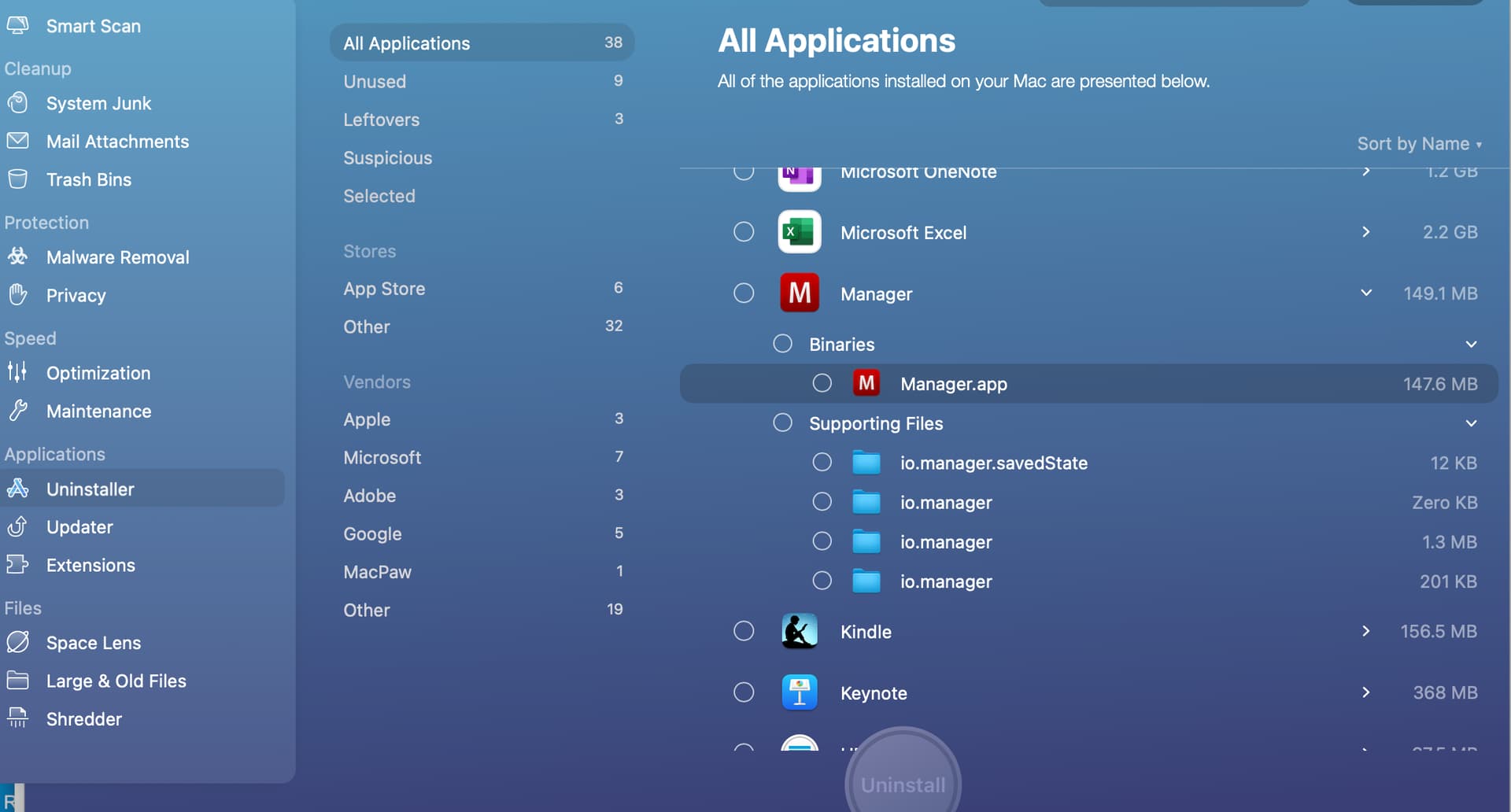Collapse the Binaries section chevron
This screenshot has height=812, width=1511.
pyautogui.click(x=1471, y=344)
